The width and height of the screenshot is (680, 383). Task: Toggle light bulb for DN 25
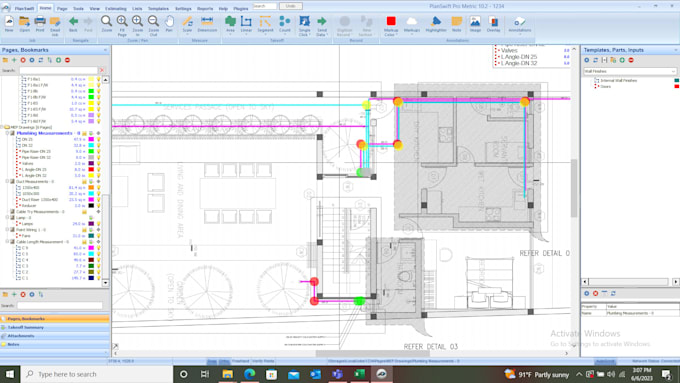click(98, 139)
